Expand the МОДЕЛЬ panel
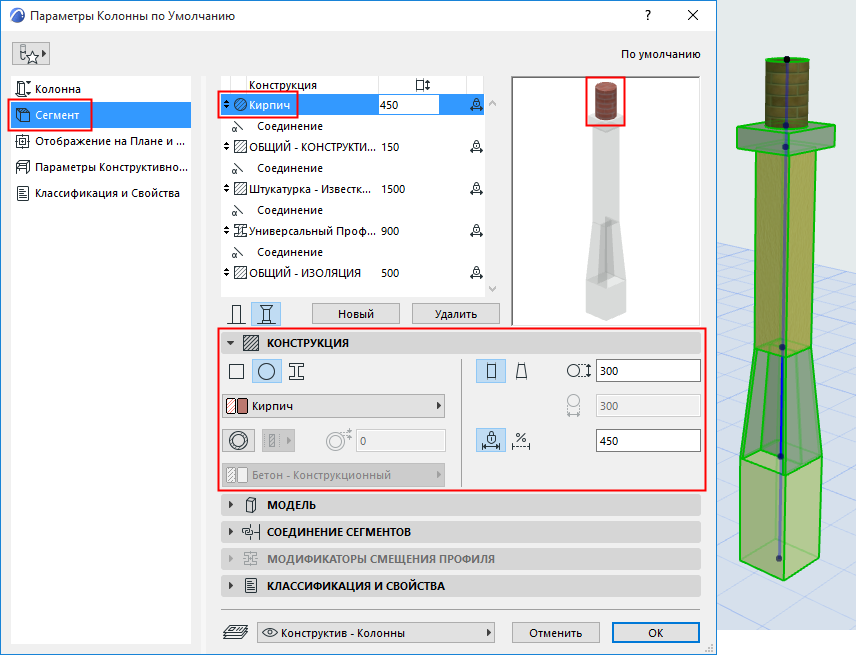 tap(232, 505)
